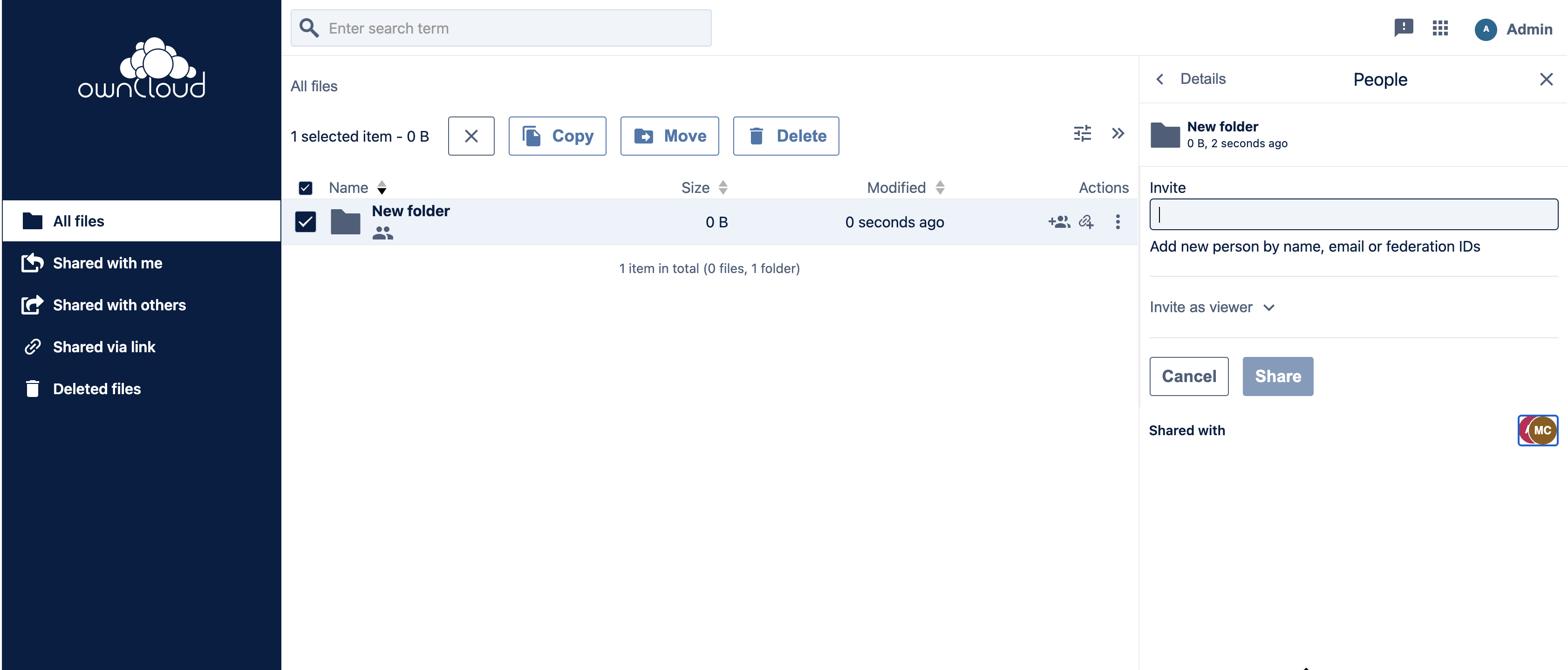Open Shared via link
The image size is (1568, 670).
(x=142, y=347)
